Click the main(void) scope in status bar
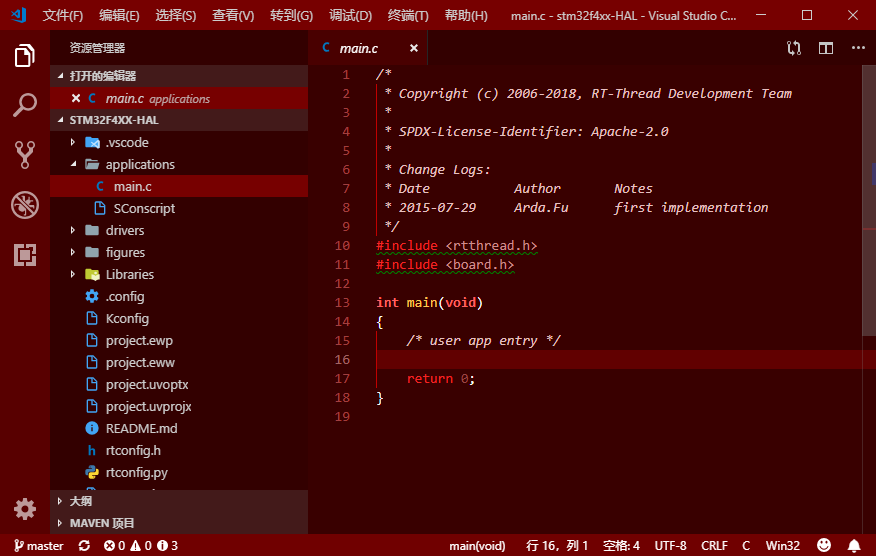This screenshot has width=876, height=556. [x=477, y=545]
